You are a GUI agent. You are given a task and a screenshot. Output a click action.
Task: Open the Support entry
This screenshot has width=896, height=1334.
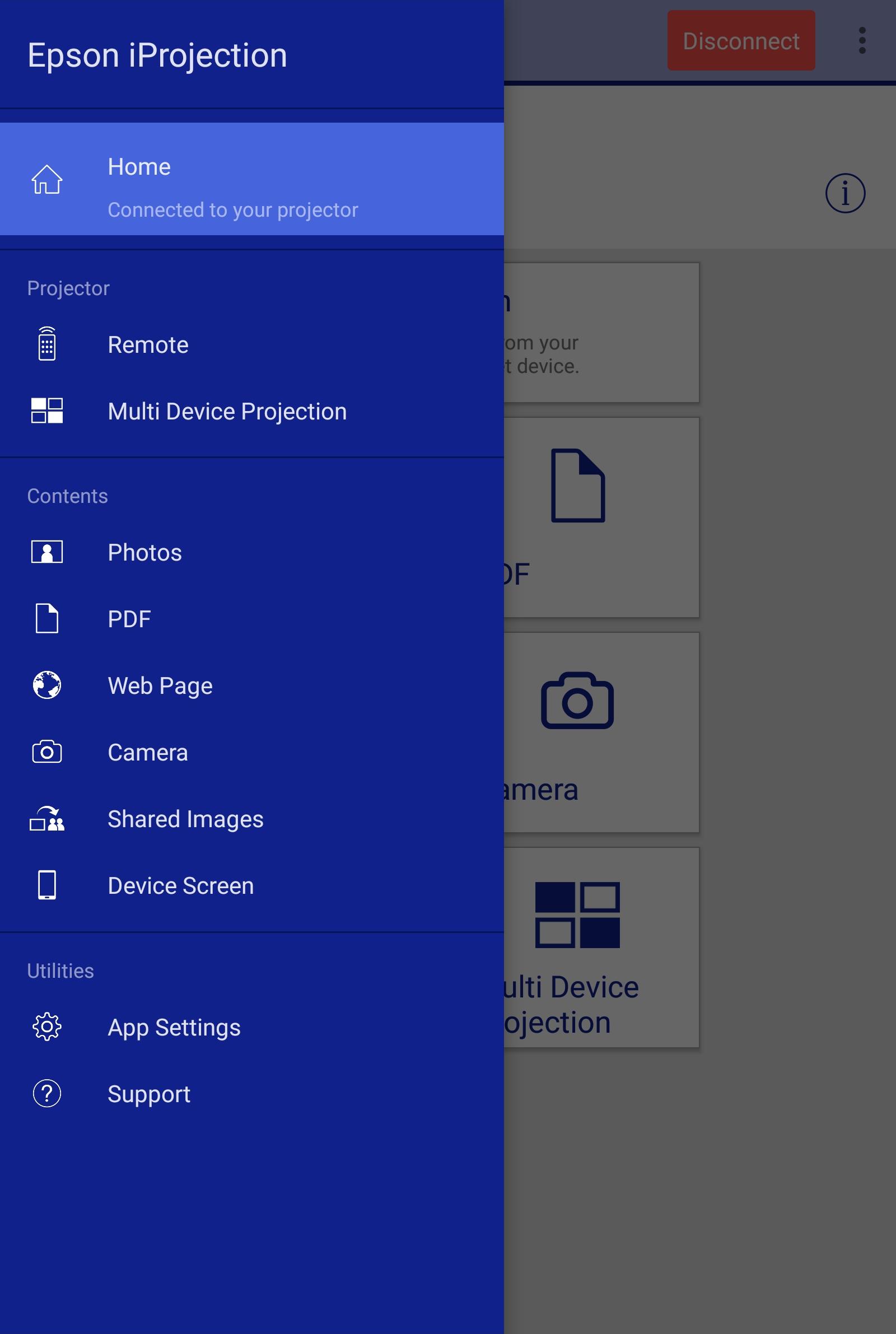pos(252,1094)
